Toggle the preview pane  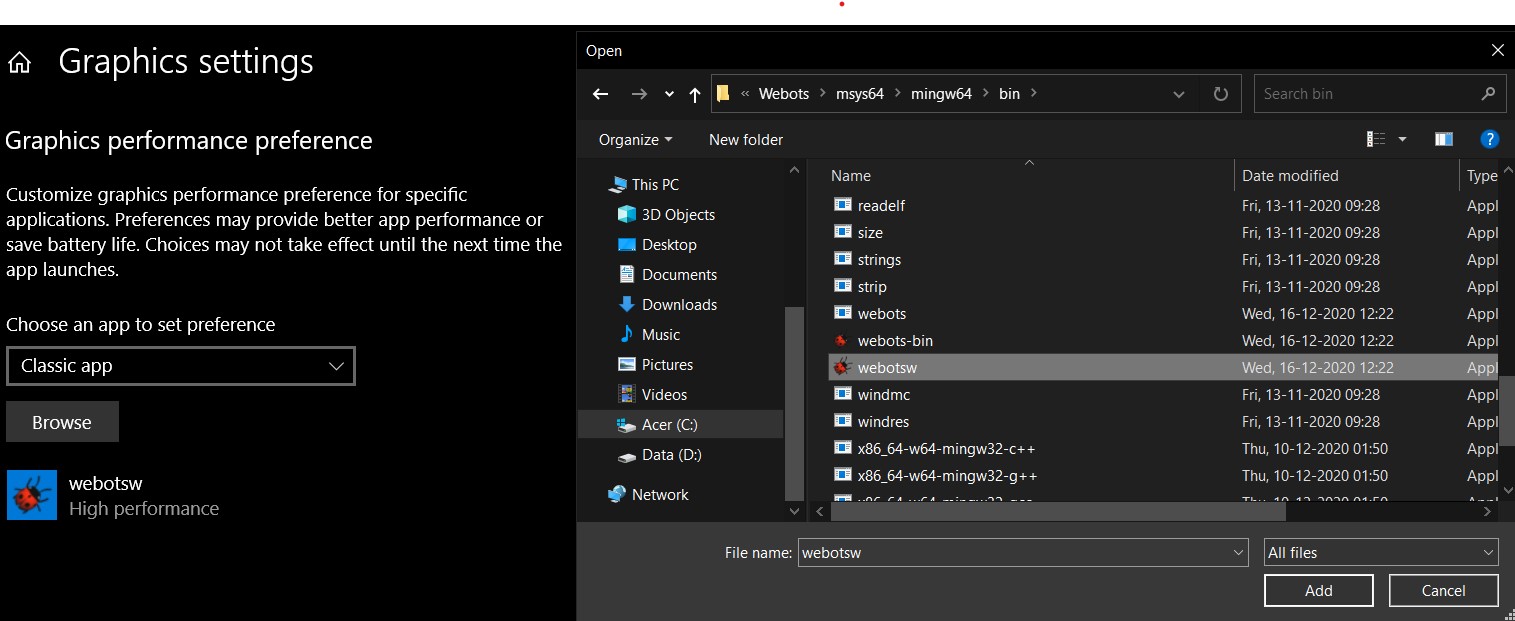[x=1443, y=140]
